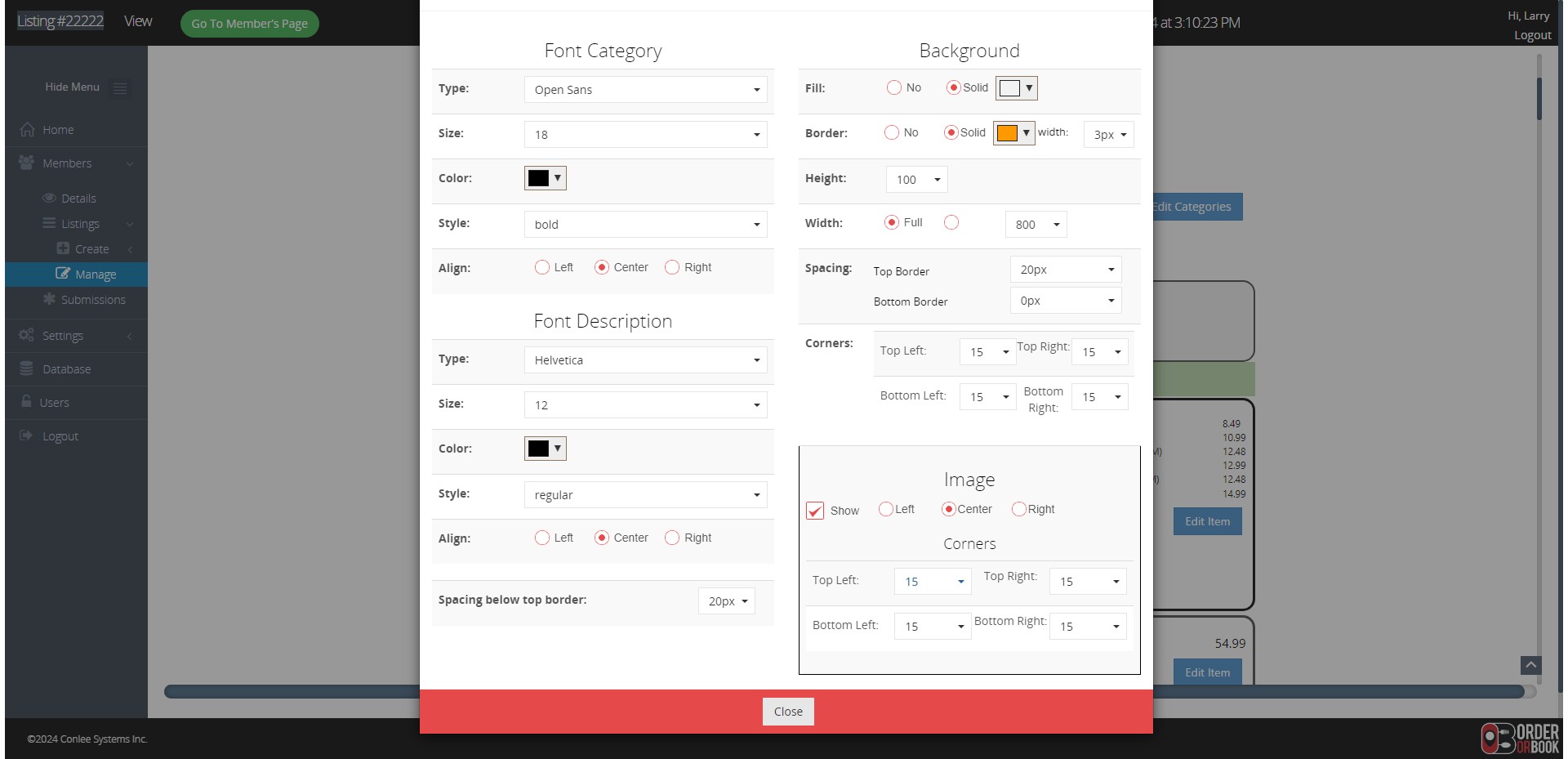This screenshot has height=759, width=1568.
Task: Open Image Bottom Right corner dropdown
Action: click(1088, 627)
